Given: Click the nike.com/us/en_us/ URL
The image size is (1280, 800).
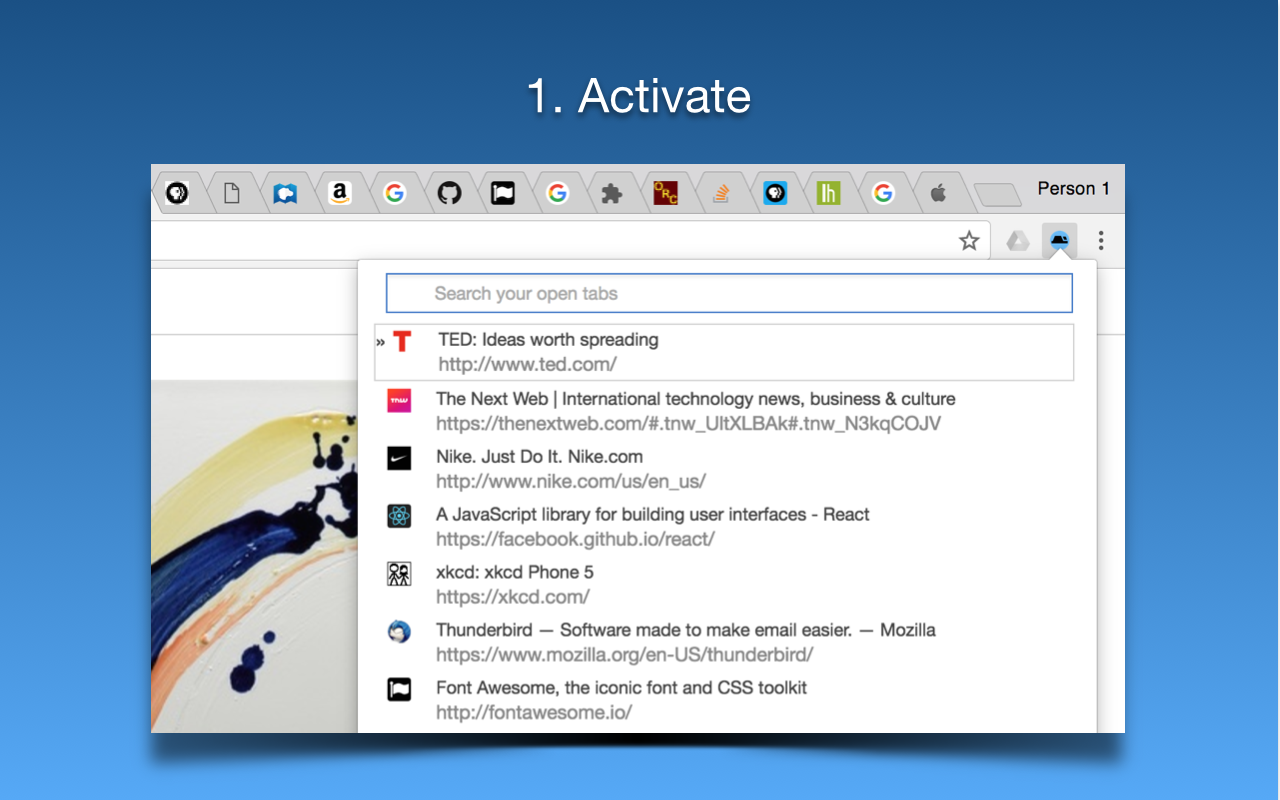Looking at the screenshot, I should click(x=571, y=481).
